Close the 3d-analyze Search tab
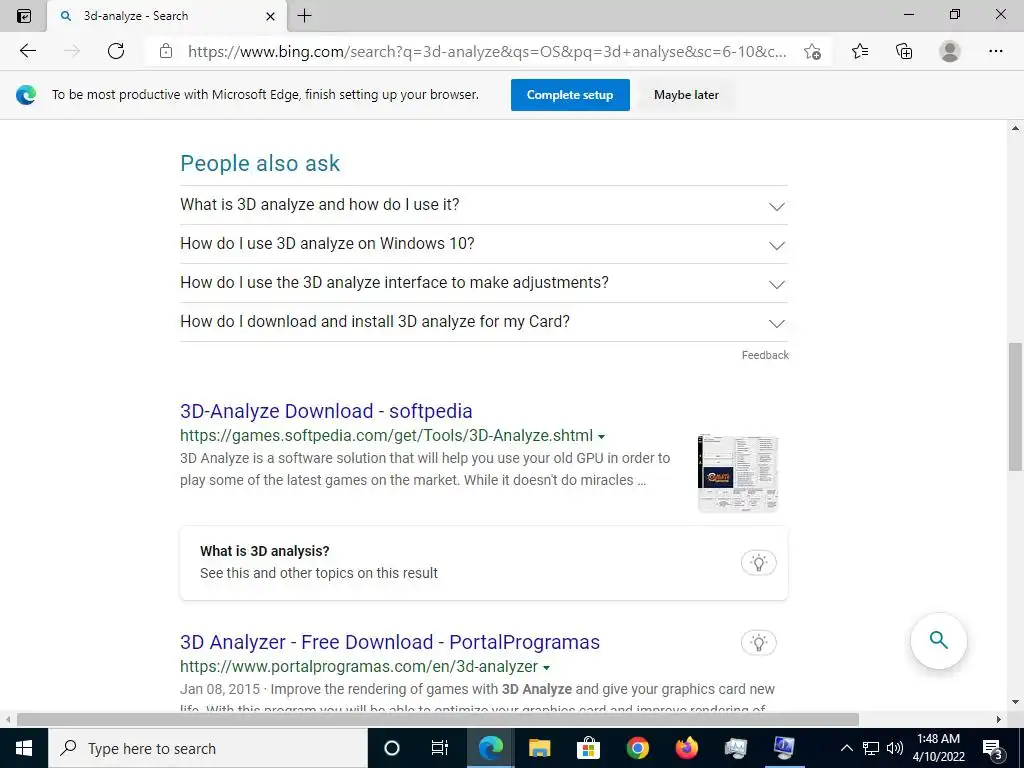 click(x=270, y=16)
